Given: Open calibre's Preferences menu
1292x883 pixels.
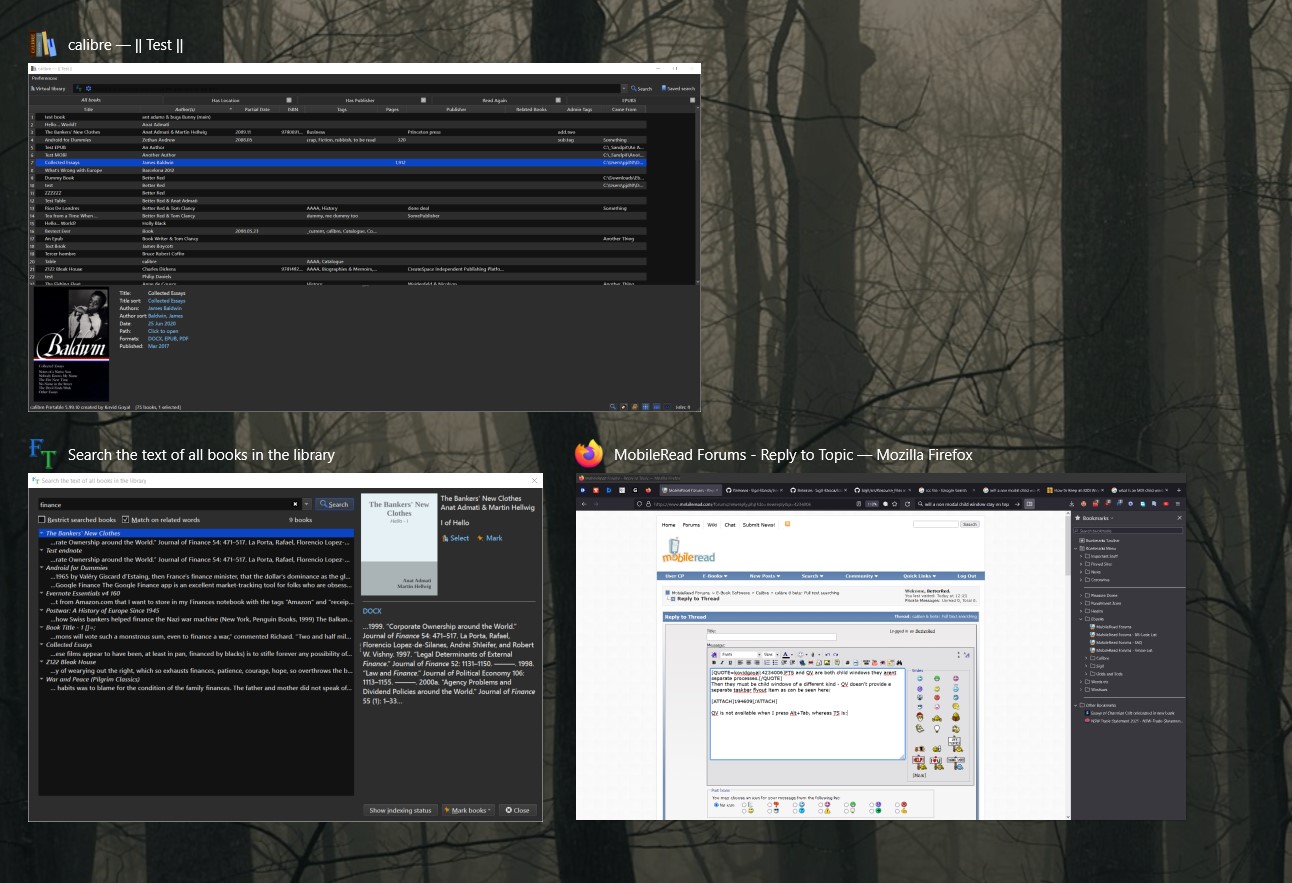Looking at the screenshot, I should [45, 78].
